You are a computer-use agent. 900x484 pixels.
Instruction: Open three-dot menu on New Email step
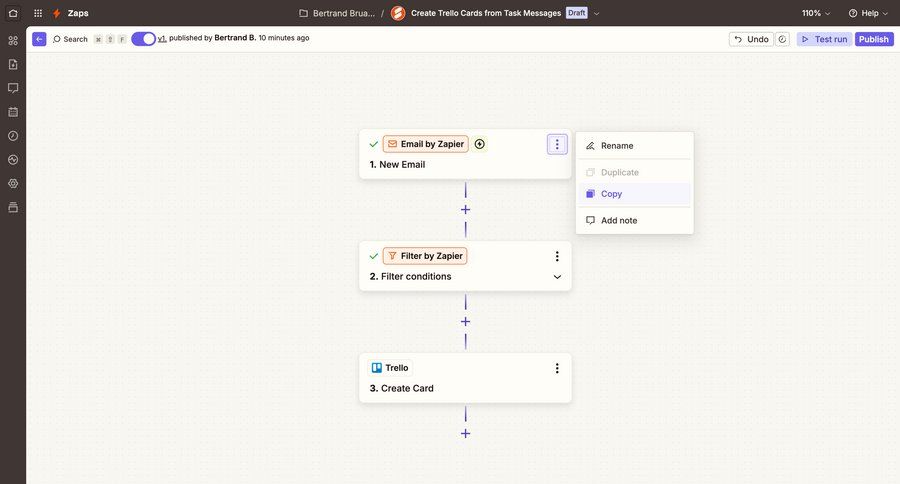pos(557,144)
